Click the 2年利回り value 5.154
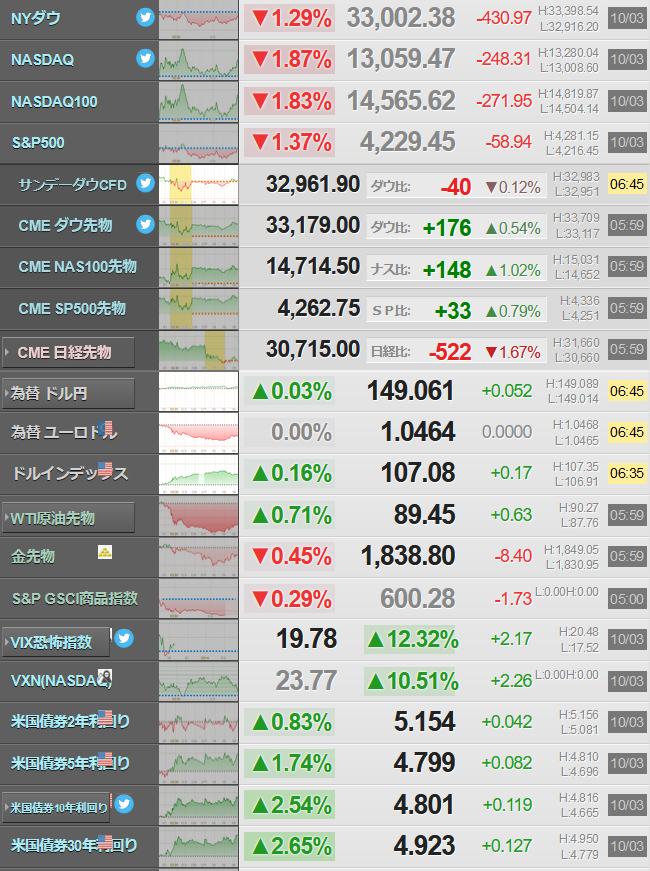The image size is (650, 871). (x=424, y=722)
